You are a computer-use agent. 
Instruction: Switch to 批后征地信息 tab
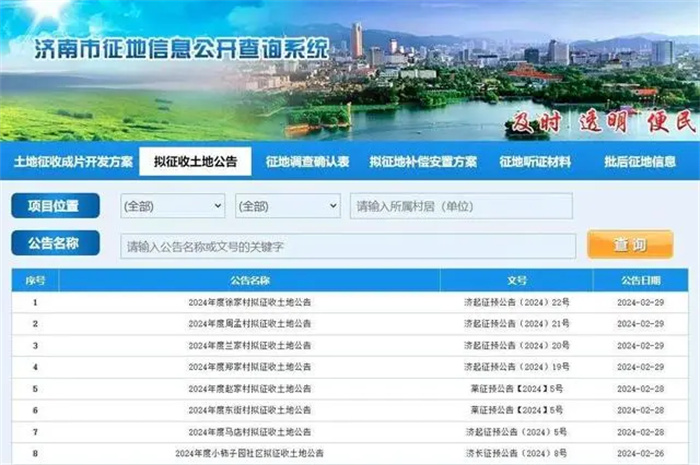coord(640,162)
